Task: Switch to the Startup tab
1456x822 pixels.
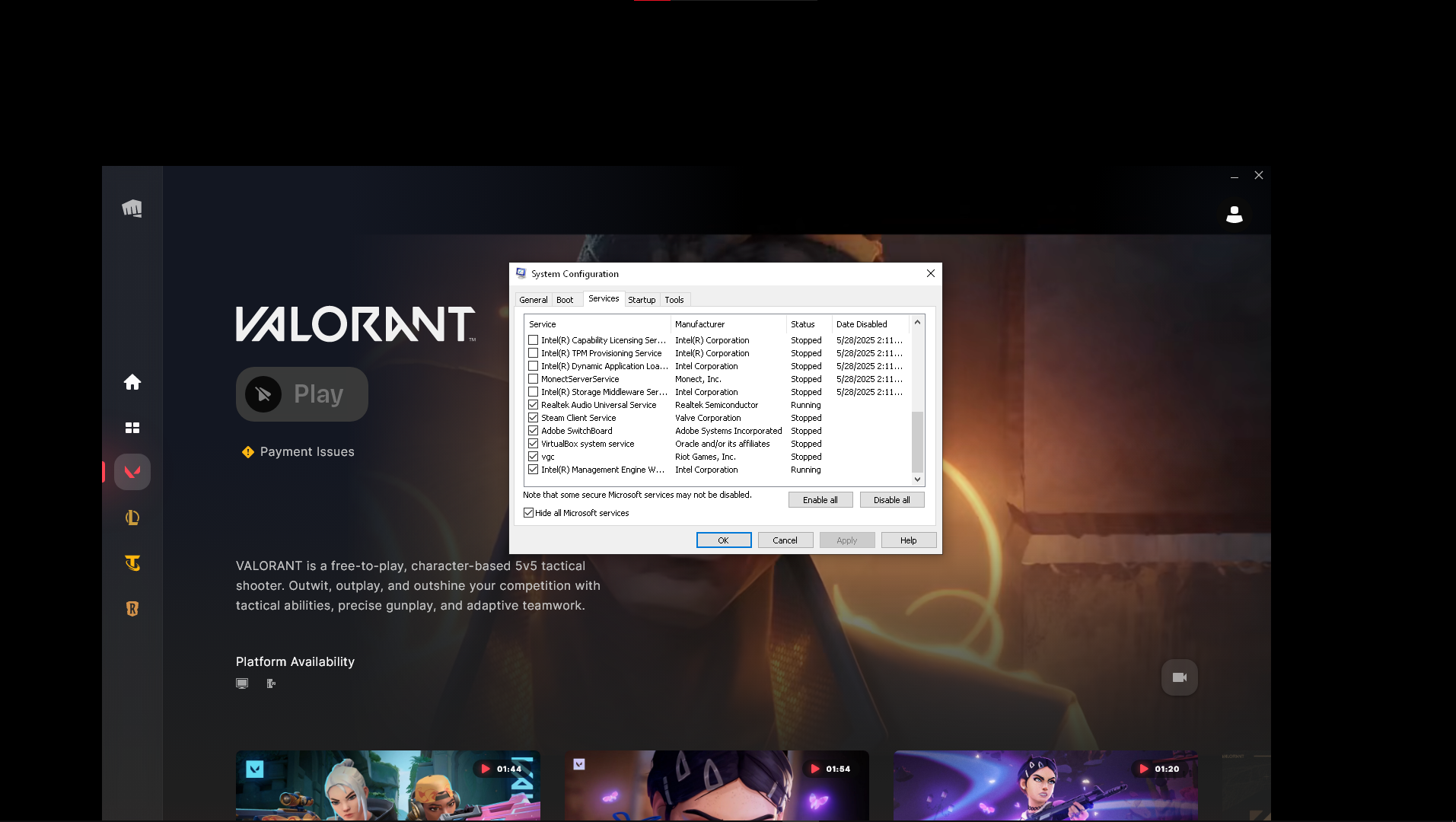Action: click(642, 300)
